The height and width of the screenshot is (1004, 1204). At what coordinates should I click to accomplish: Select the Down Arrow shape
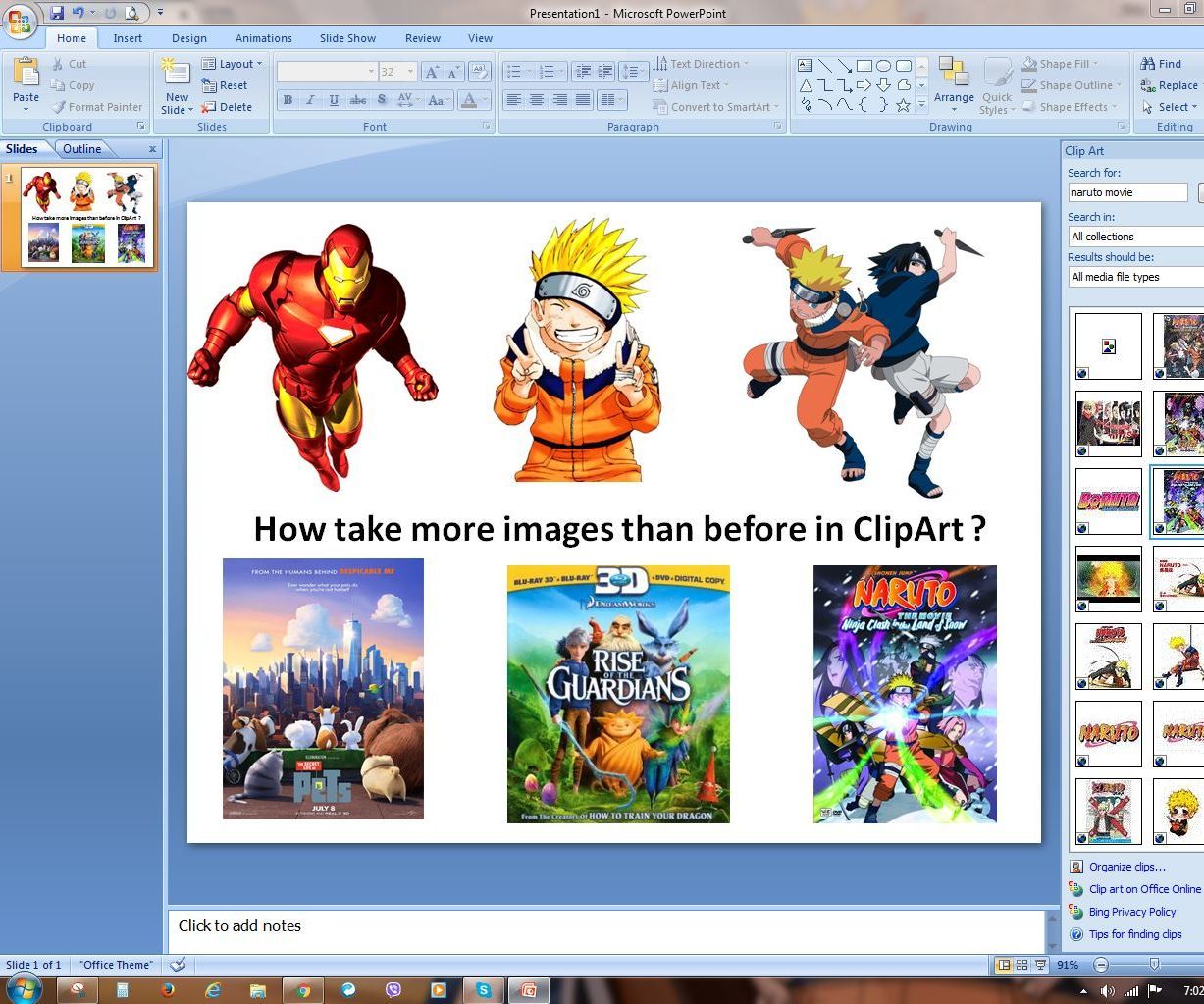pyautogui.click(x=883, y=85)
